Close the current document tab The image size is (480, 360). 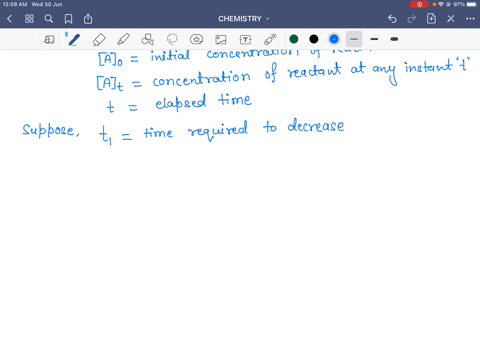[x=451, y=19]
